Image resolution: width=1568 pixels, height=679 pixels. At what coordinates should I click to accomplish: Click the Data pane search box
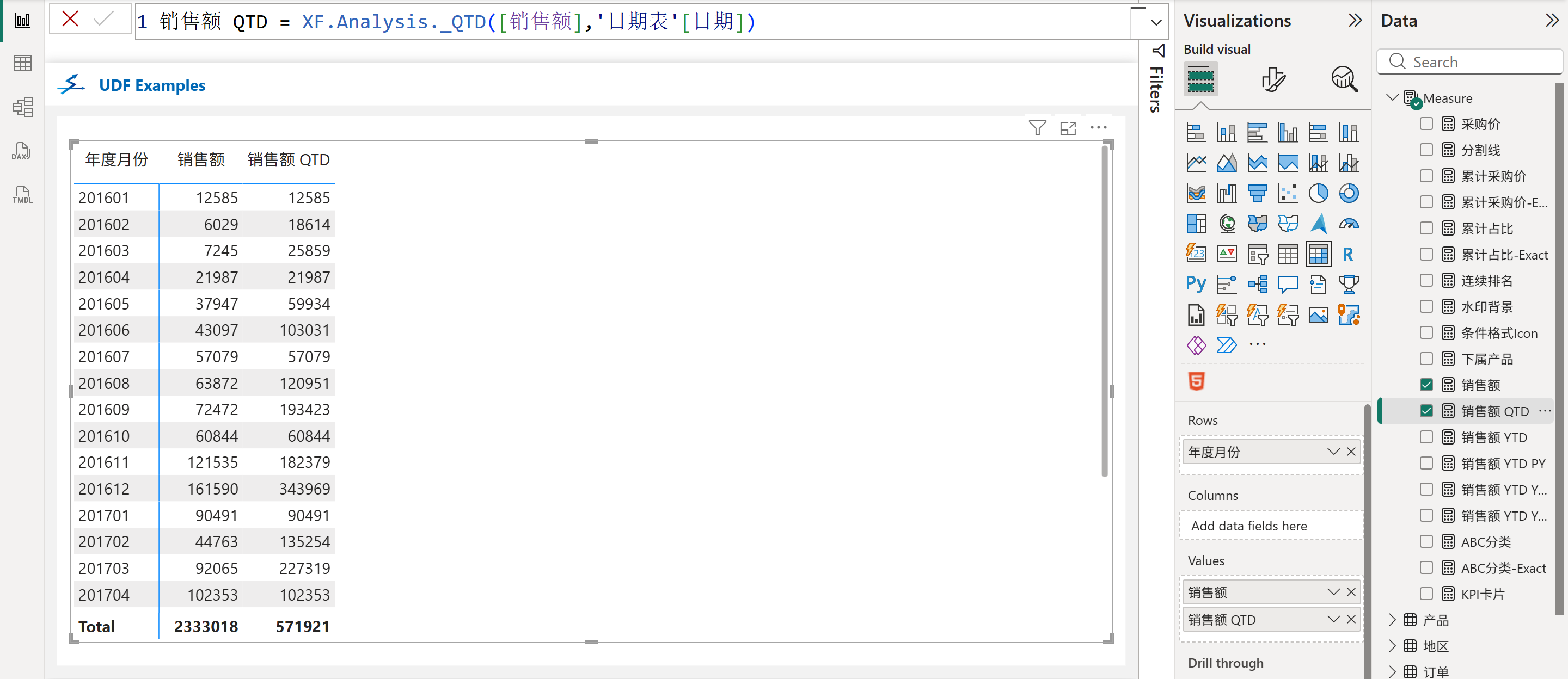1469,62
